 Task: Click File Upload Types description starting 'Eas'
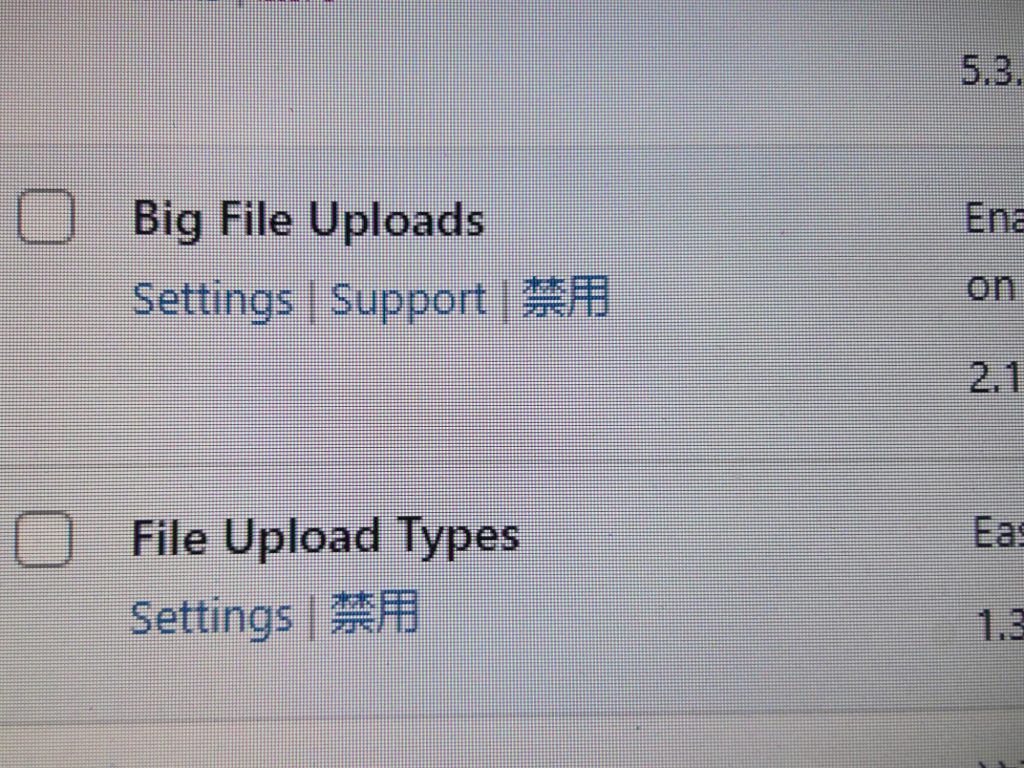(997, 533)
